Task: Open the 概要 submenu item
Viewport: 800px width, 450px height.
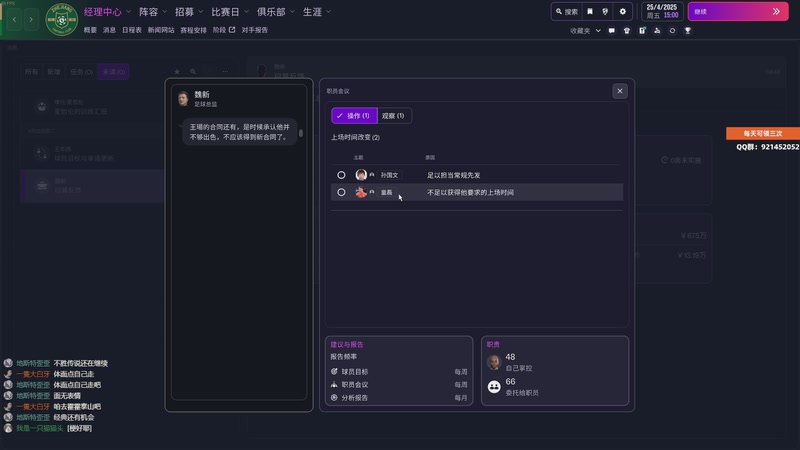Action: click(90, 30)
